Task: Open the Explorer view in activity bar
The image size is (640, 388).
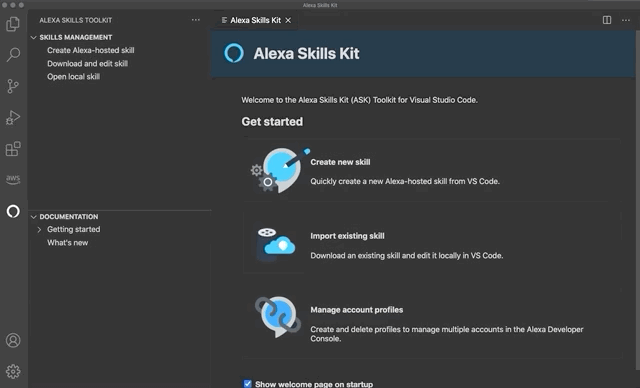Action: (13, 24)
